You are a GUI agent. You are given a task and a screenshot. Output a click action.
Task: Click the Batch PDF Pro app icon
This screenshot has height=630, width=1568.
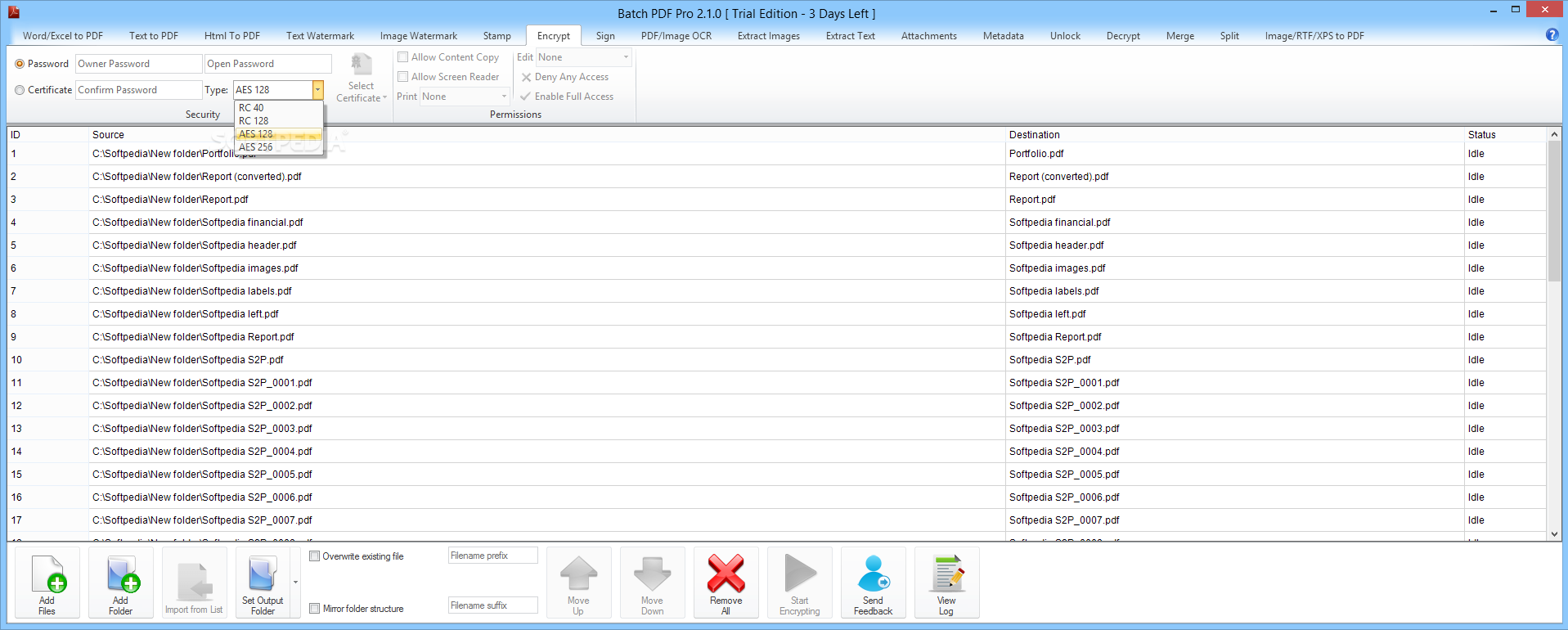pyautogui.click(x=14, y=12)
